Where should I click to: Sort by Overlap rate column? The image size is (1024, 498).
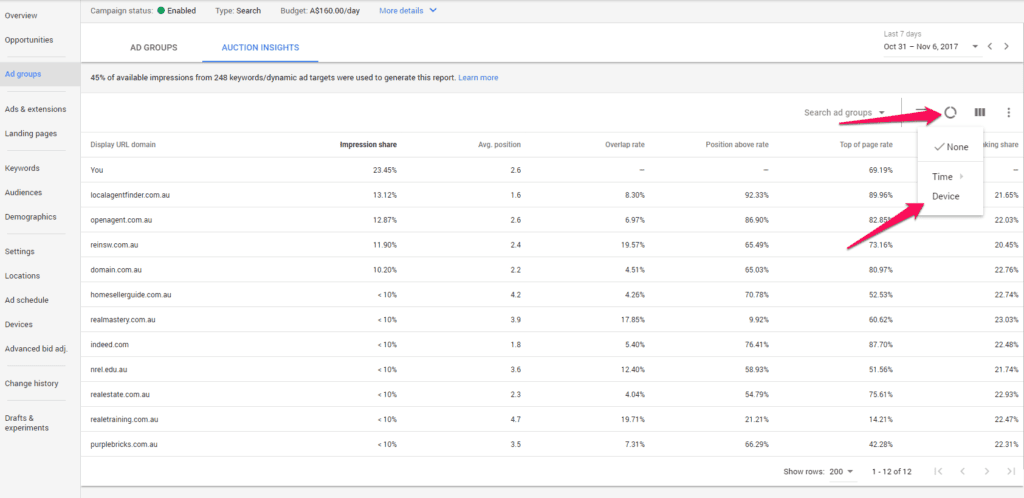point(625,144)
